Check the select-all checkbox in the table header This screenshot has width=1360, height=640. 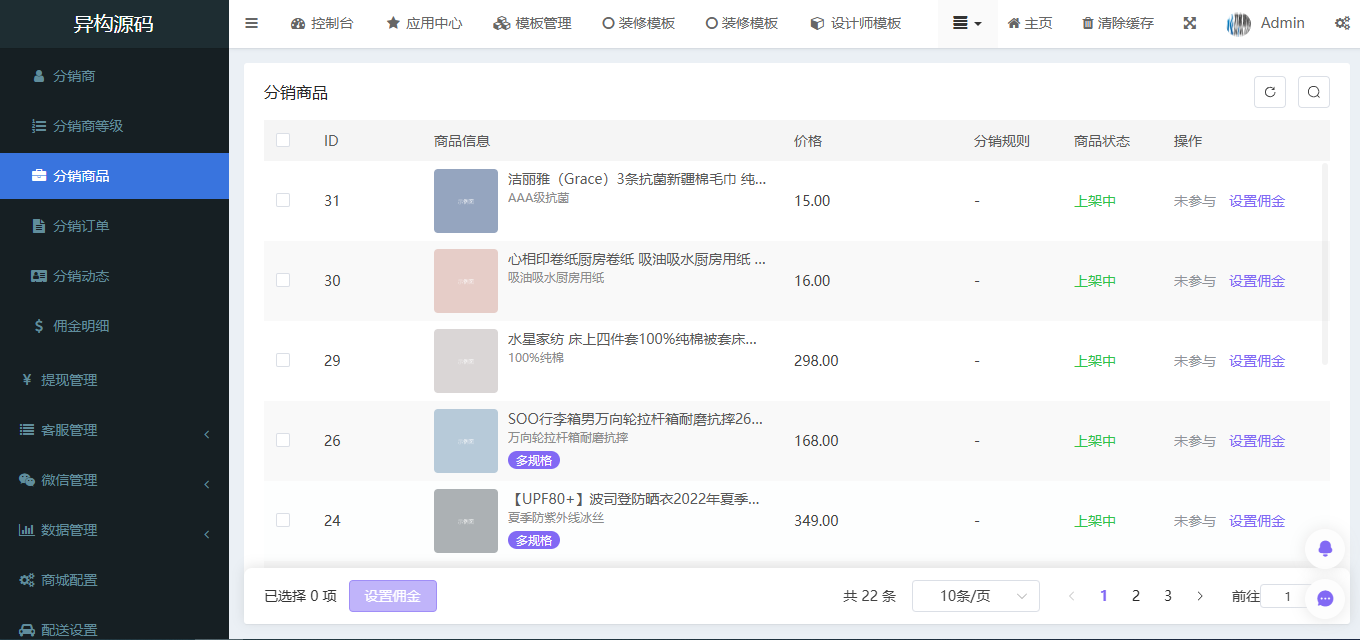[283, 140]
